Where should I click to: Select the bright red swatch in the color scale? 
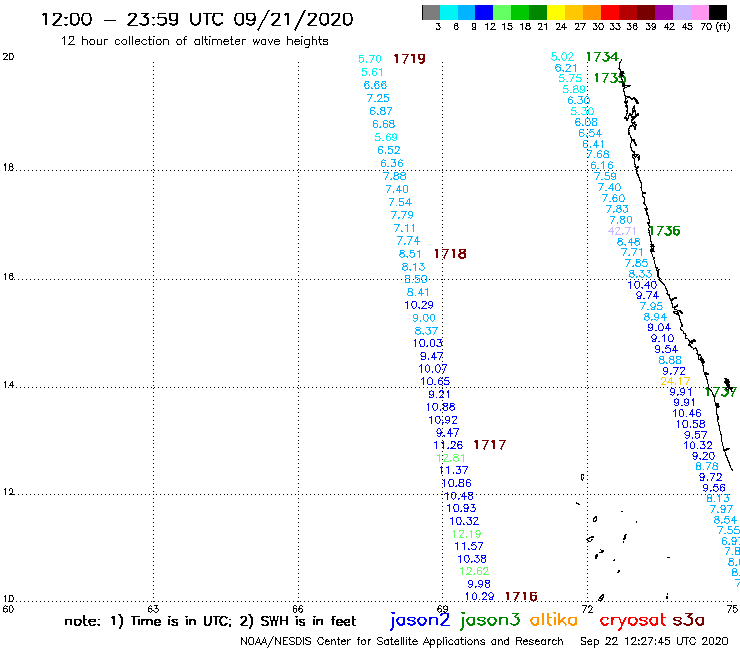[610, 12]
